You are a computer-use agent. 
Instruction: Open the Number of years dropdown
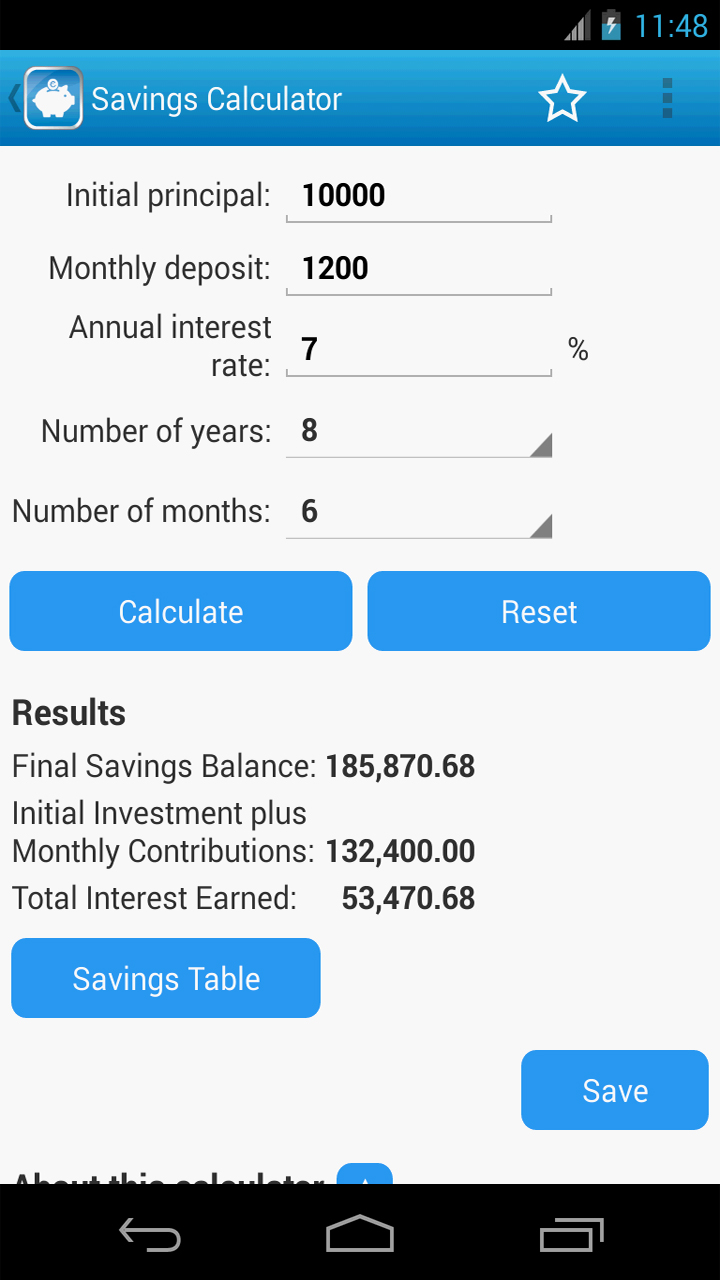click(418, 431)
